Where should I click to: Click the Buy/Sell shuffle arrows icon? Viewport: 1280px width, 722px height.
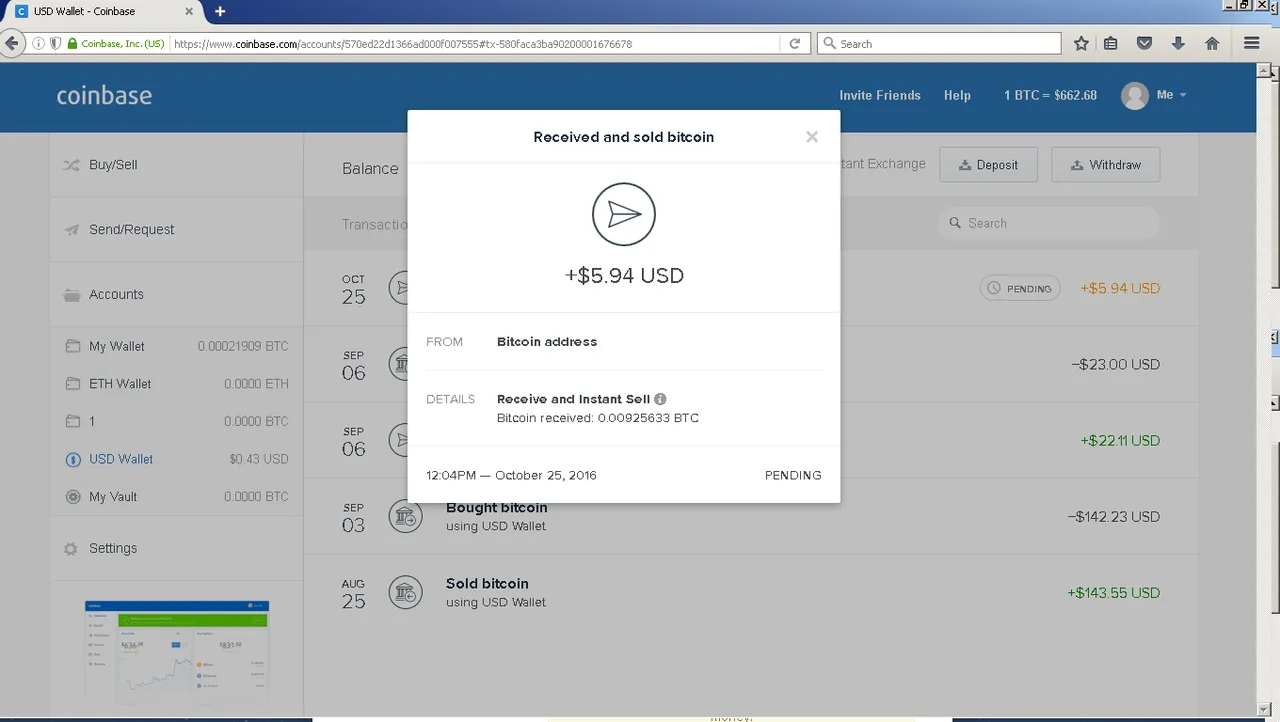click(71, 165)
